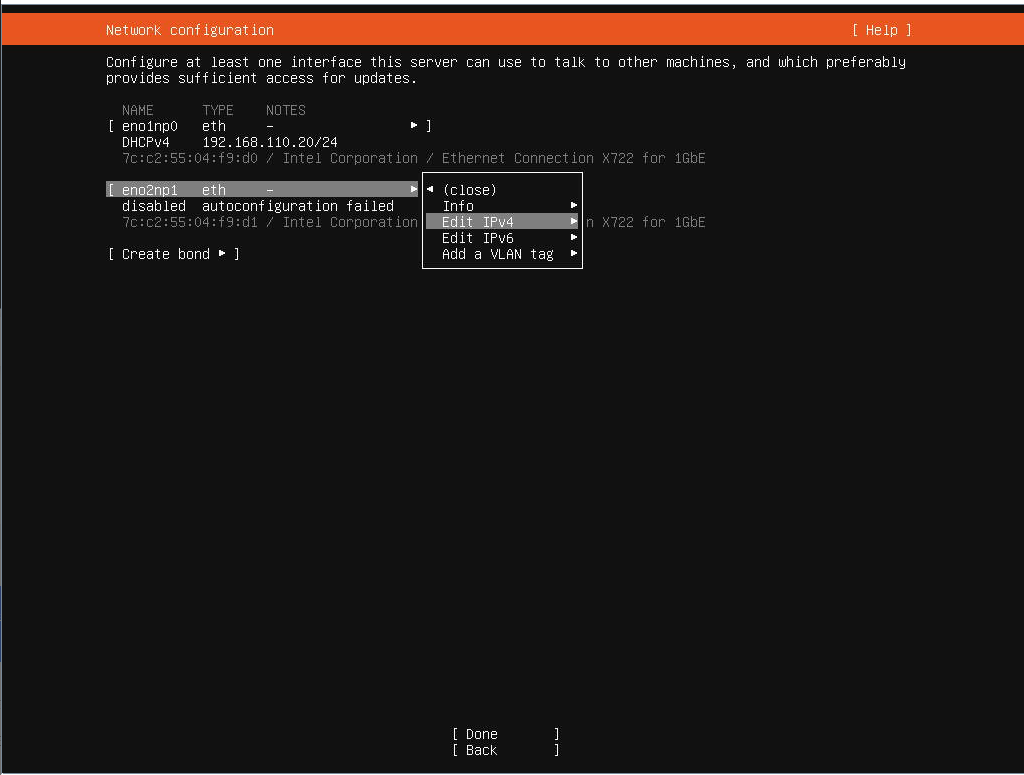1024x775 pixels.
Task: Click the left arrow beside (close)
Action: point(430,190)
